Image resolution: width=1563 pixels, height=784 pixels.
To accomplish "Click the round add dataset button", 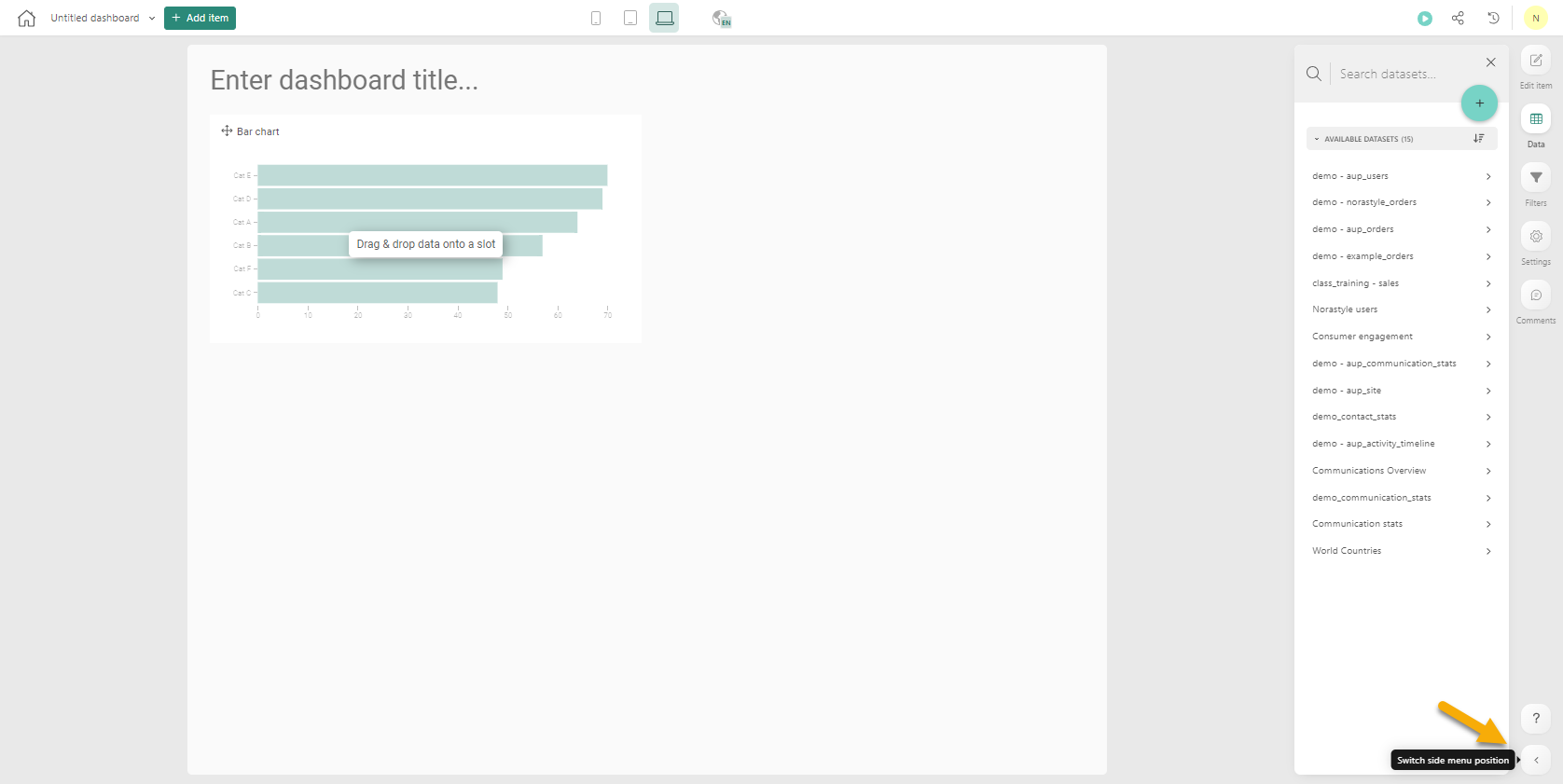I will (1478, 103).
